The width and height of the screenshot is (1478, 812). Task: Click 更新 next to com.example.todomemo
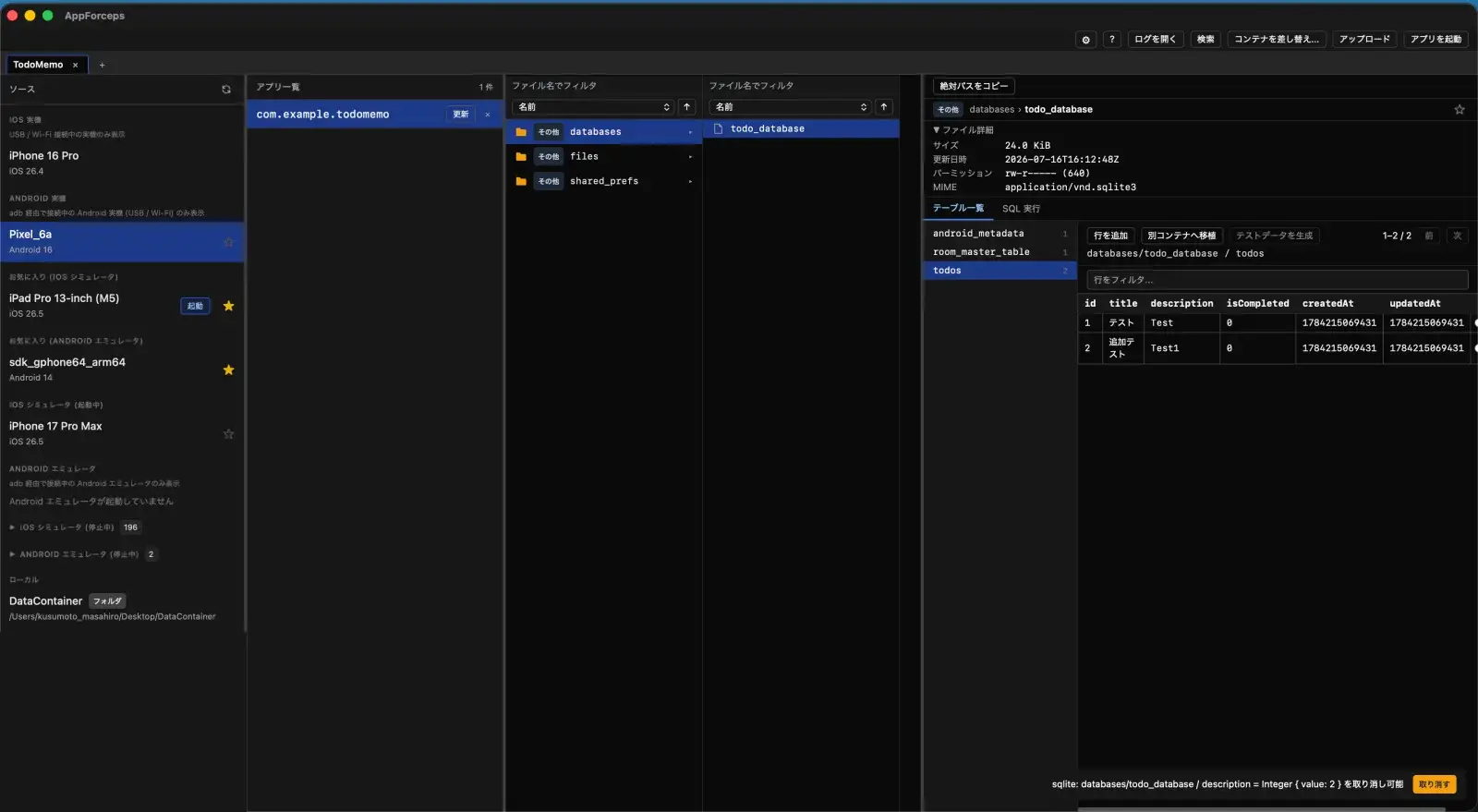(x=461, y=115)
